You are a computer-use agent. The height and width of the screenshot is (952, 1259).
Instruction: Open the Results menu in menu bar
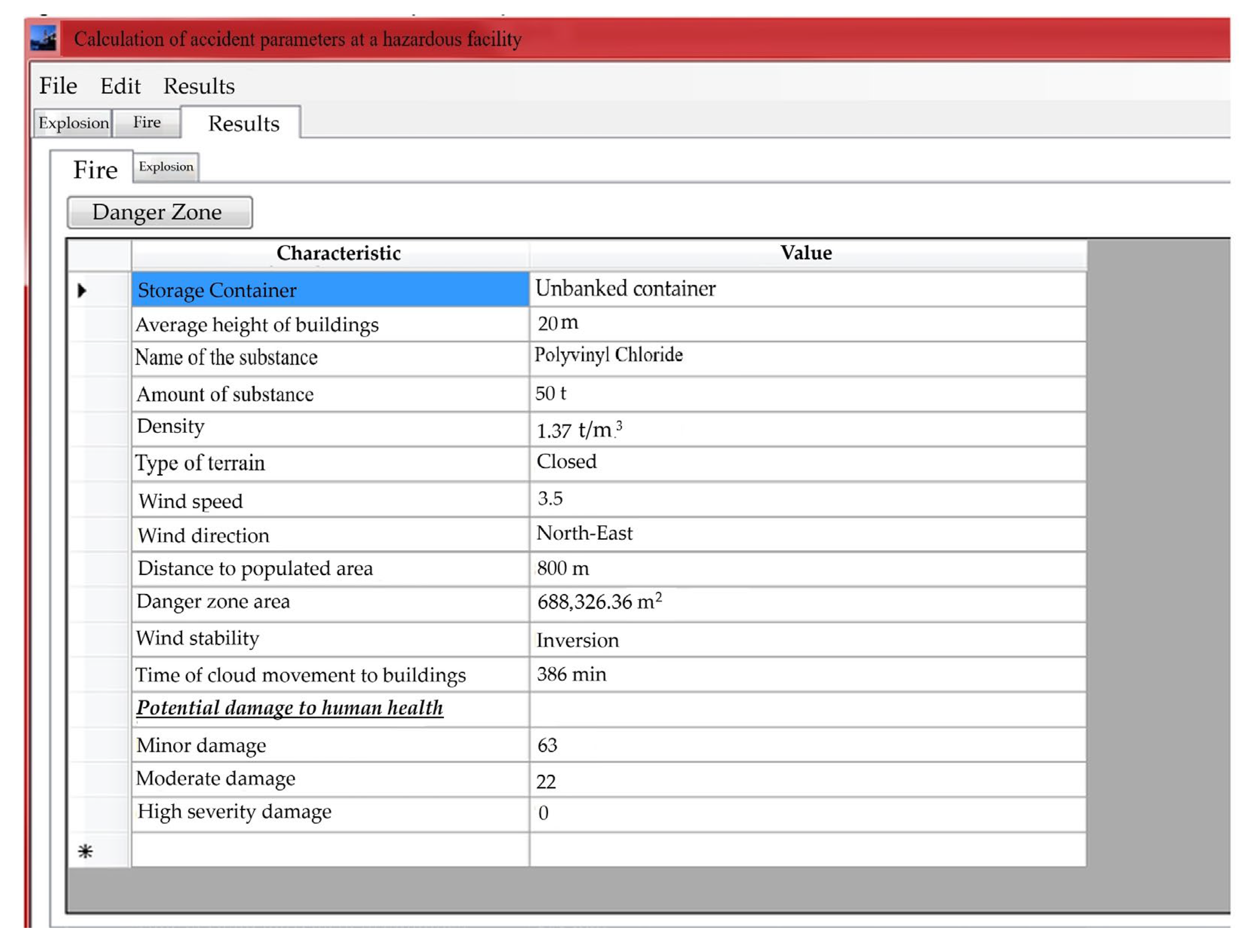point(199,86)
